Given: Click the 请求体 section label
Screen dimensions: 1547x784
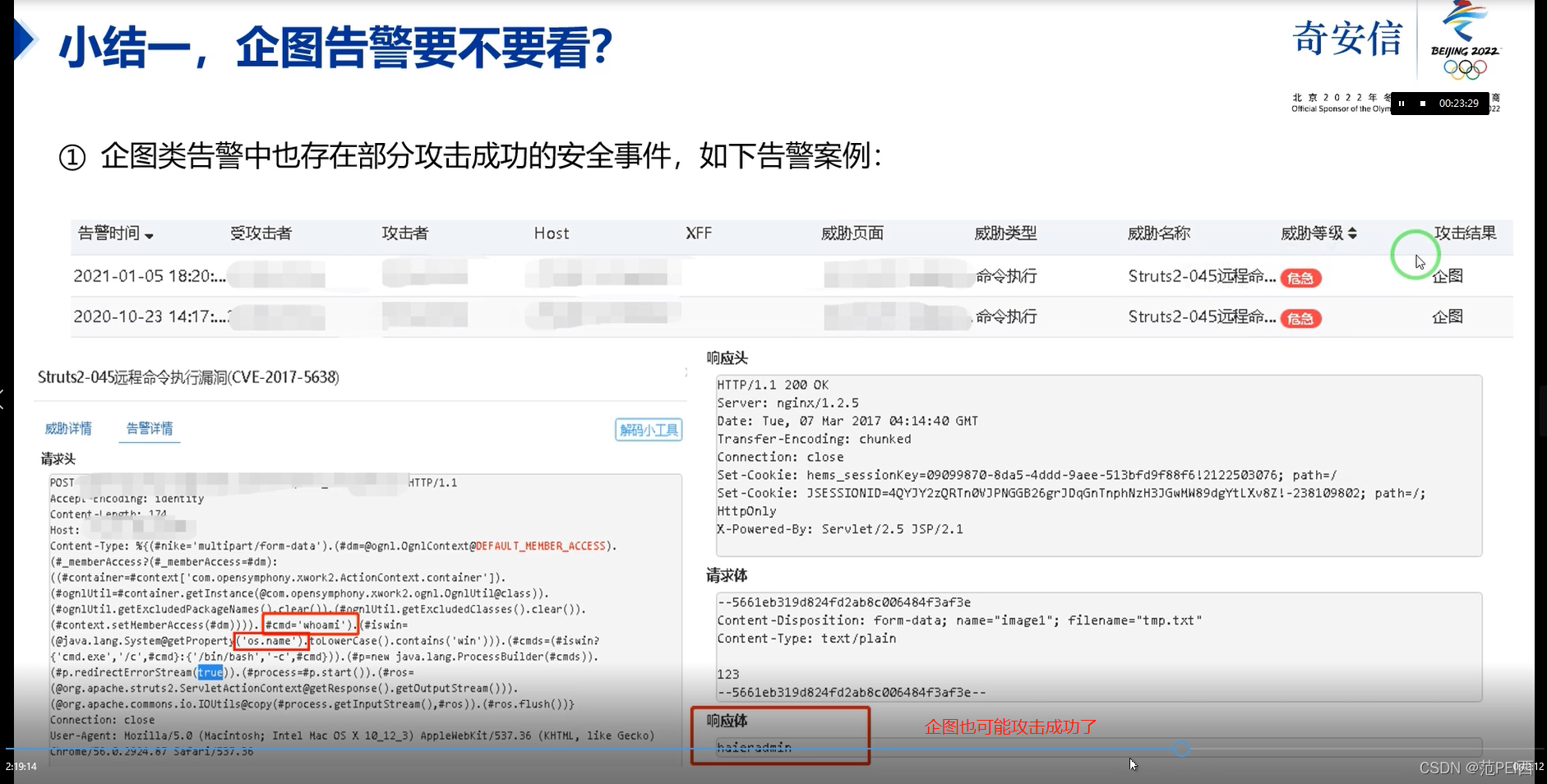Looking at the screenshot, I should 727,575.
